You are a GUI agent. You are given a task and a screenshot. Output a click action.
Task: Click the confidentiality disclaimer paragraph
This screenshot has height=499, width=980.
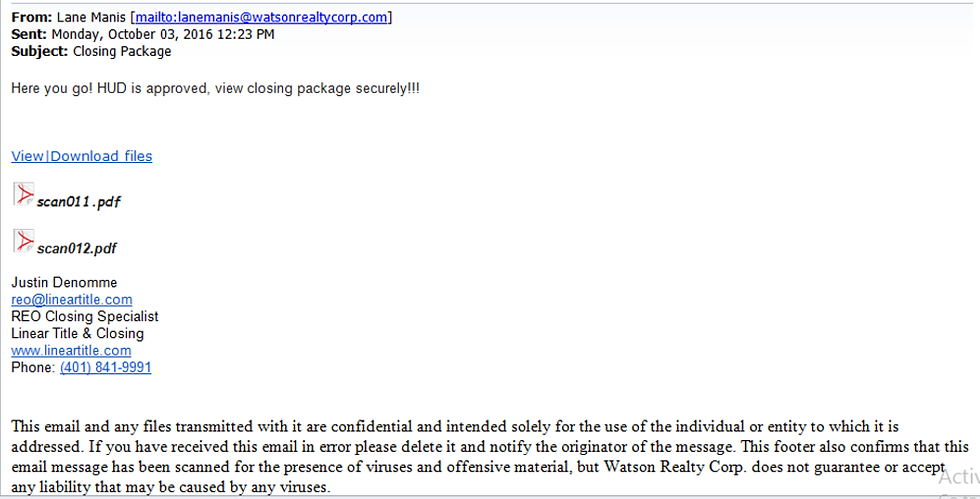pos(490,456)
